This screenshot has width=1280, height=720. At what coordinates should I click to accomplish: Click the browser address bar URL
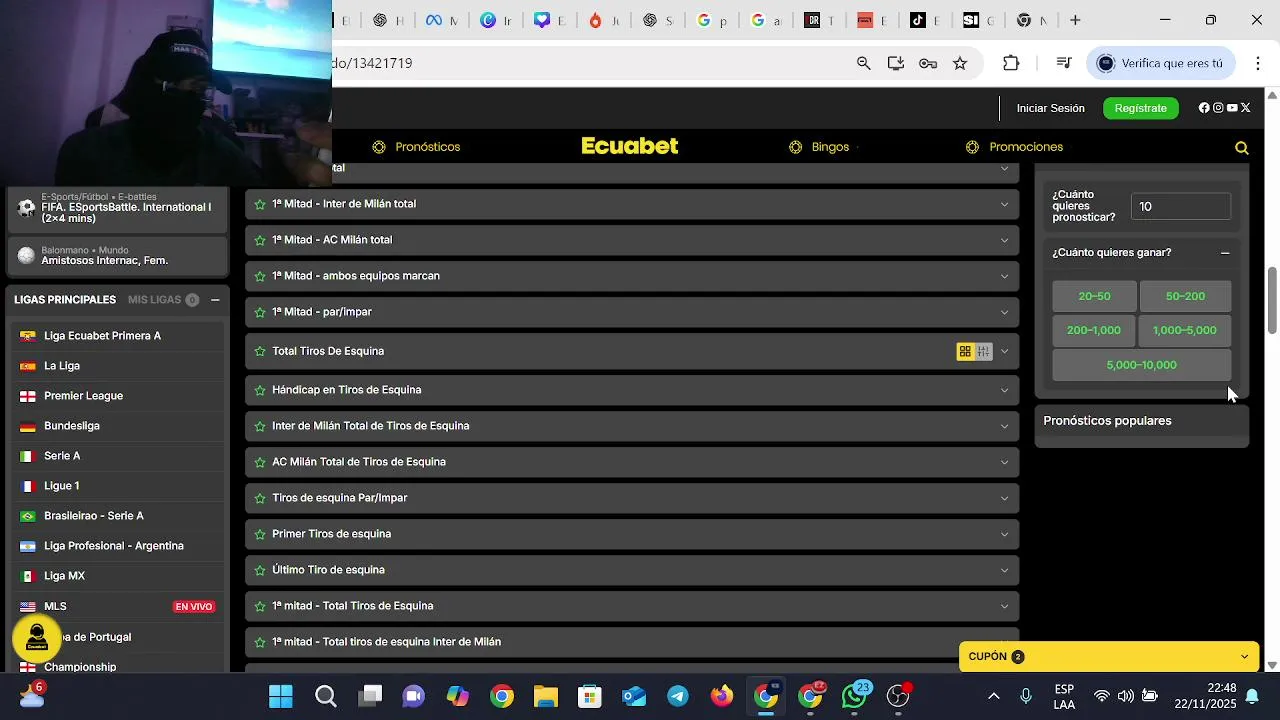click(373, 63)
